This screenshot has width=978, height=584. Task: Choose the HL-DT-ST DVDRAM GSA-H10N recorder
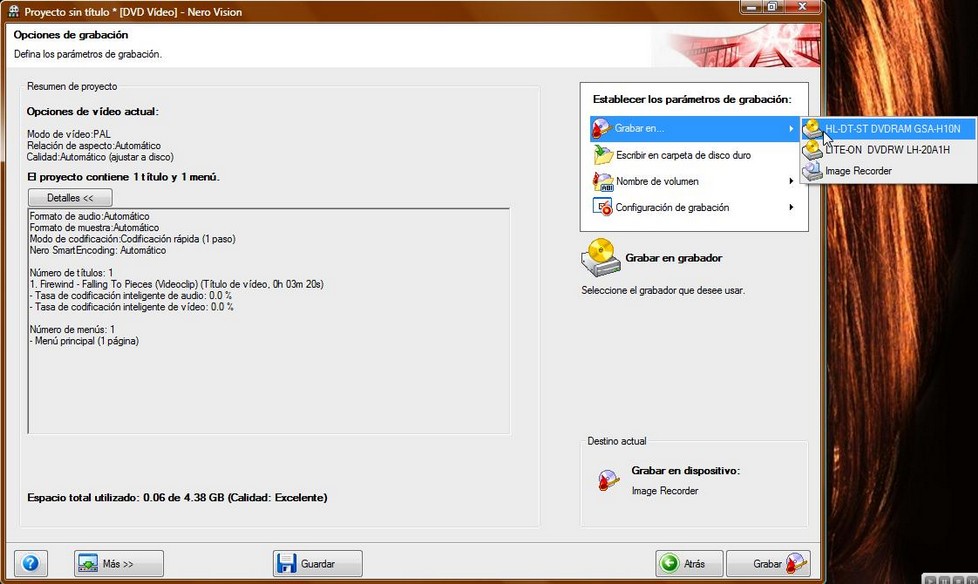point(889,129)
